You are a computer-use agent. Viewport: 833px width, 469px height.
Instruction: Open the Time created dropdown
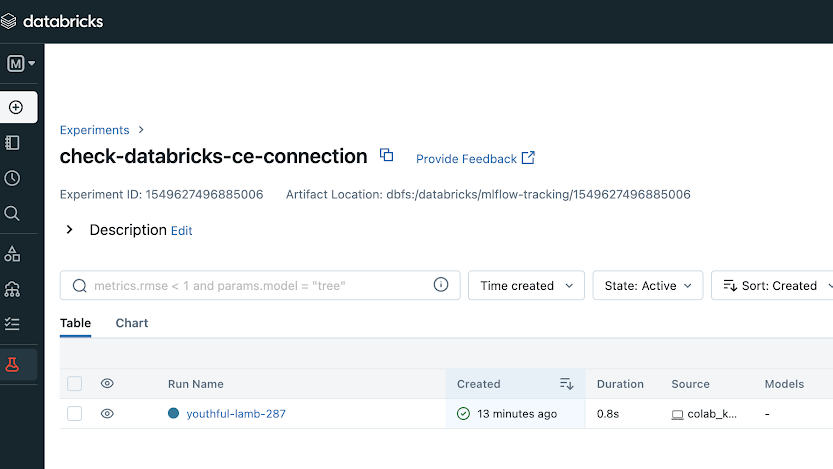point(526,286)
